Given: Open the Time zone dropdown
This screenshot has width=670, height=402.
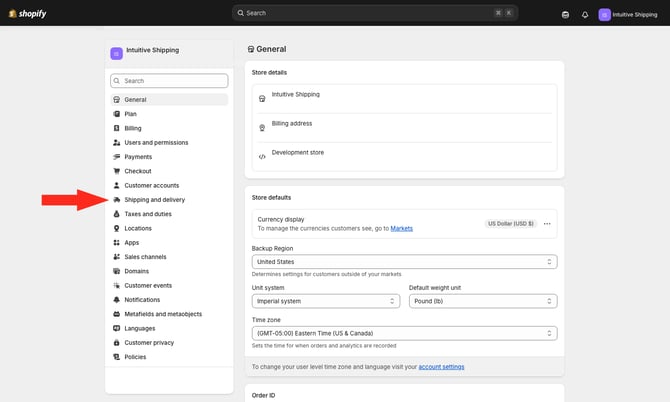Looking at the screenshot, I should point(404,333).
